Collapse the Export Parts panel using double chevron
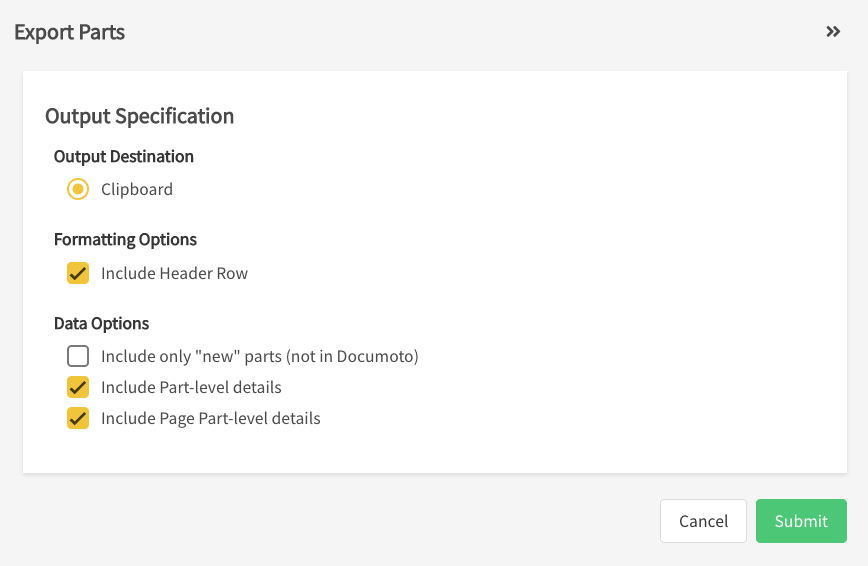This screenshot has width=868, height=566. click(x=833, y=32)
